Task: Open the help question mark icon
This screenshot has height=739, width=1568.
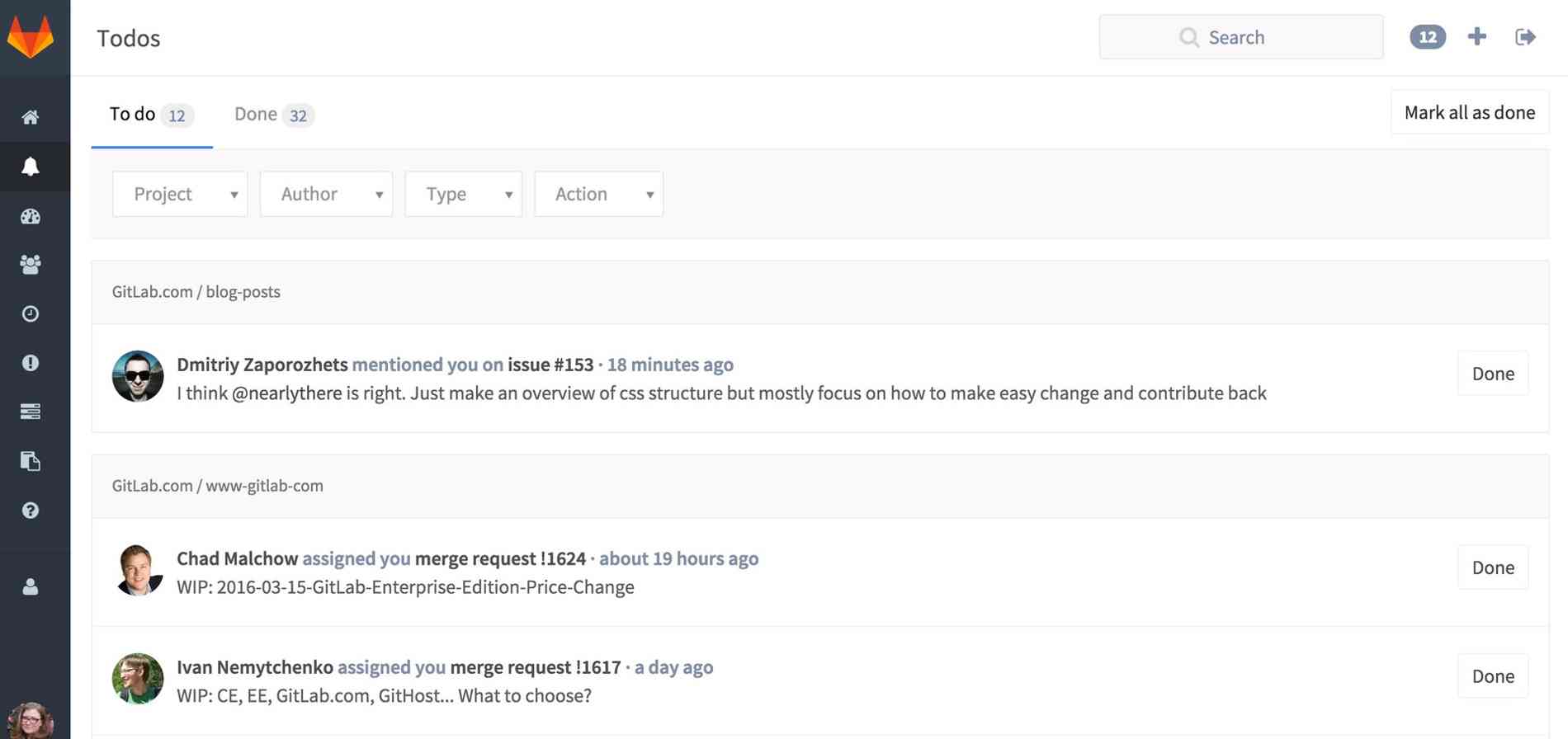Action: [x=31, y=511]
